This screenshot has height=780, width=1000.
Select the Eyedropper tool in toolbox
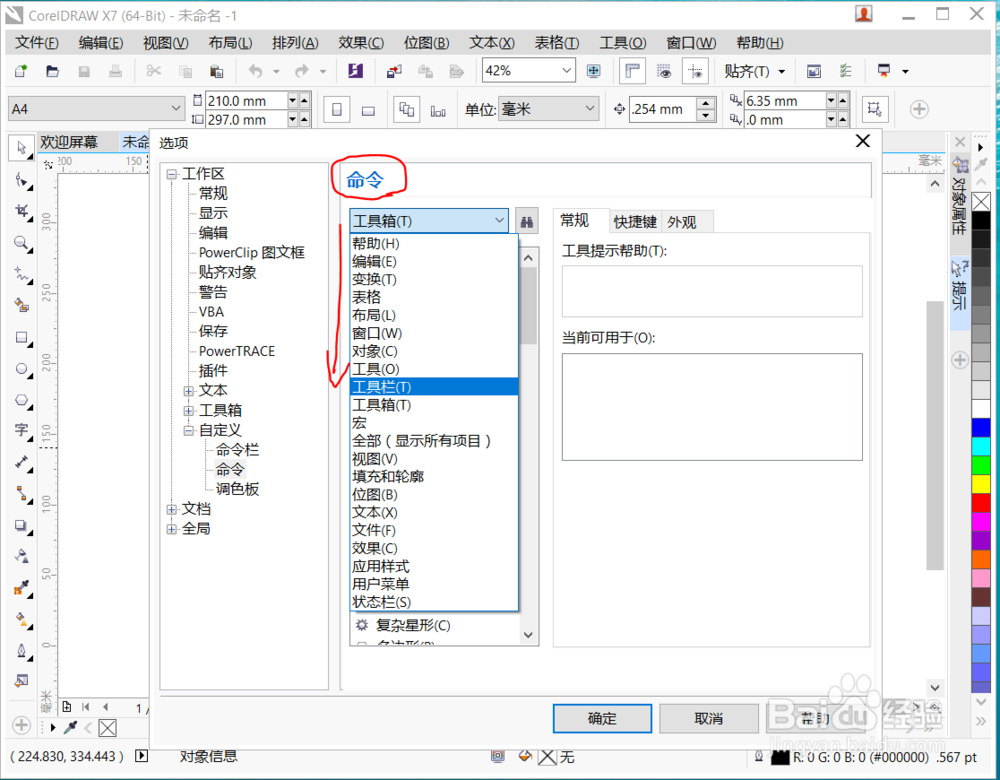pyautogui.click(x=22, y=588)
